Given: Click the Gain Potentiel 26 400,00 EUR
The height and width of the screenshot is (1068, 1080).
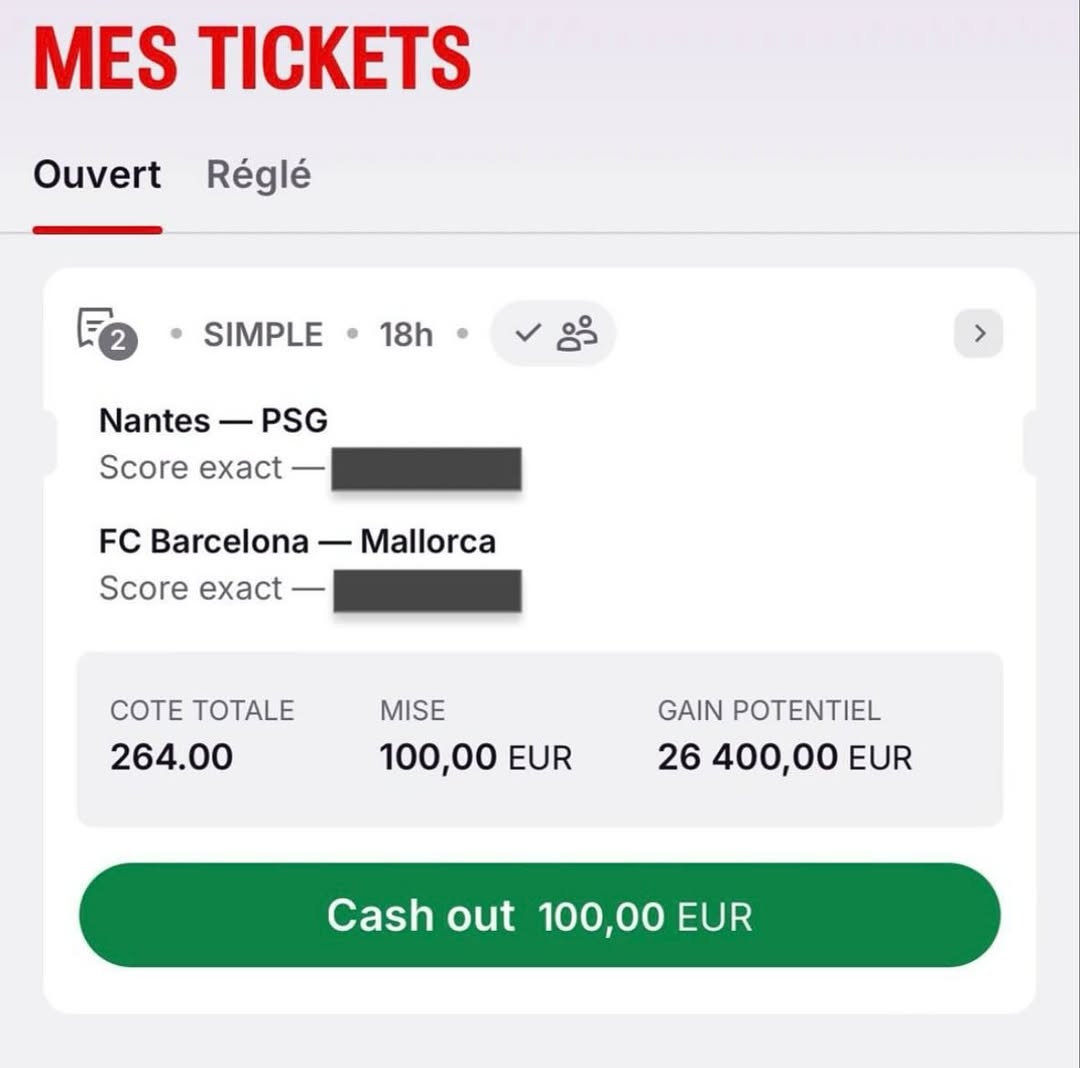Looking at the screenshot, I should click(785, 757).
